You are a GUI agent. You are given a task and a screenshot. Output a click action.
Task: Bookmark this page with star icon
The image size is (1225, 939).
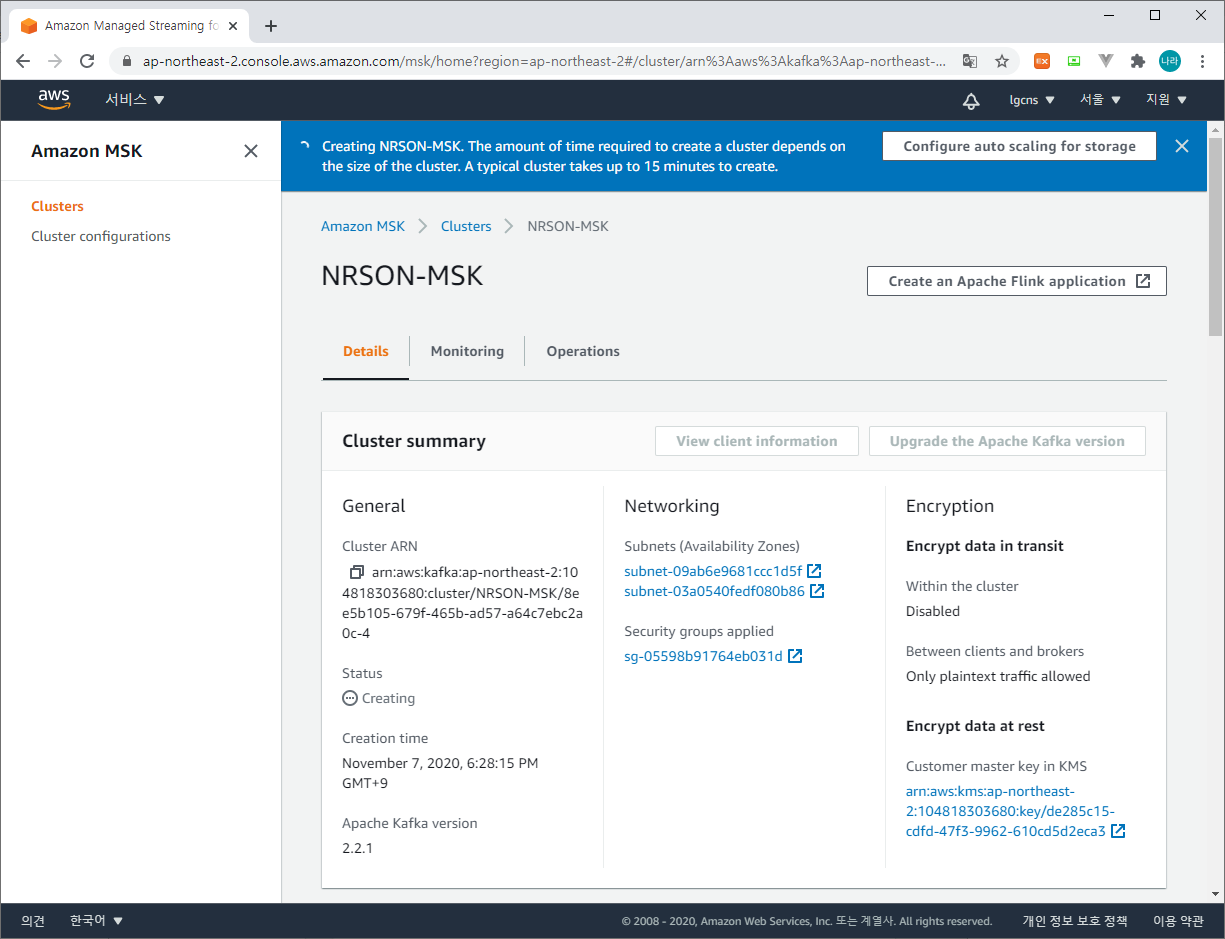coord(1001,61)
